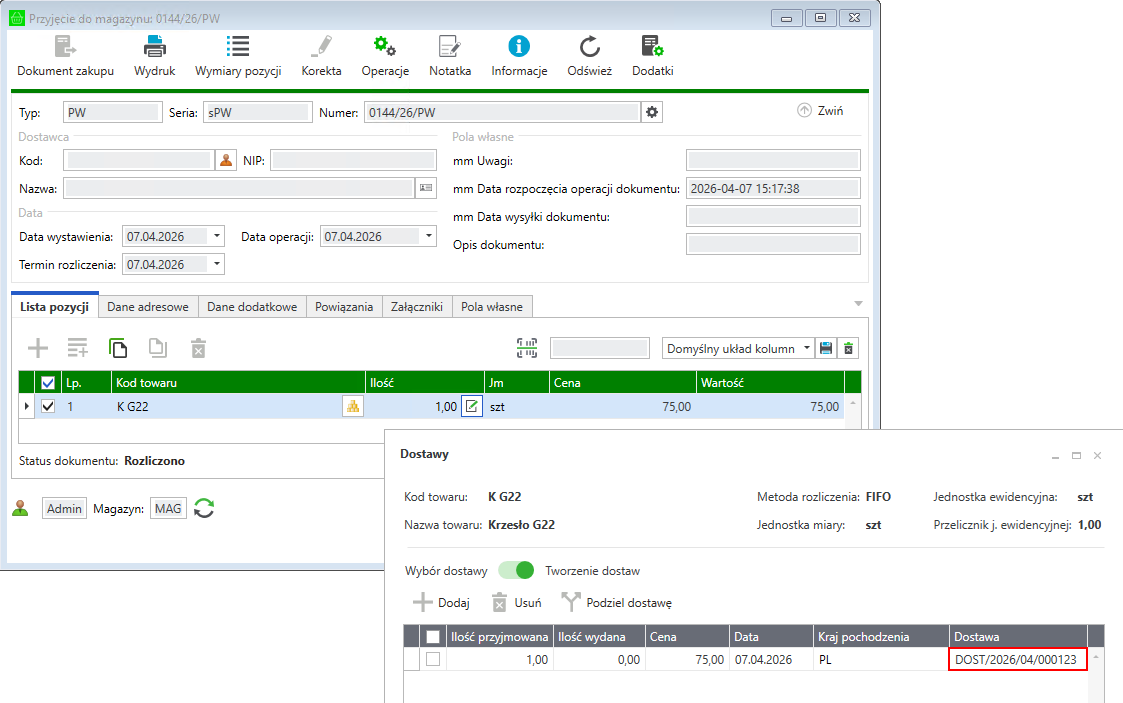Screen dimensions: 1123x703
Task: Open Wymiary pozycji list icon
Action: [x=238, y=47]
